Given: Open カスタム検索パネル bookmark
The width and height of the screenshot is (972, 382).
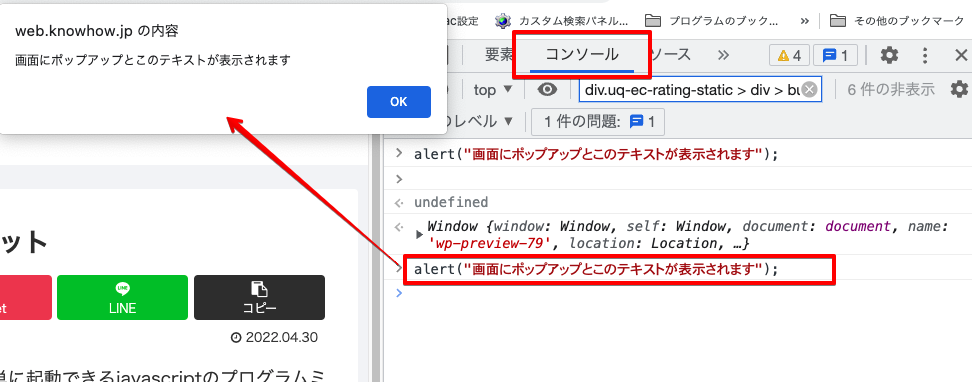Looking at the screenshot, I should tap(561, 21).
